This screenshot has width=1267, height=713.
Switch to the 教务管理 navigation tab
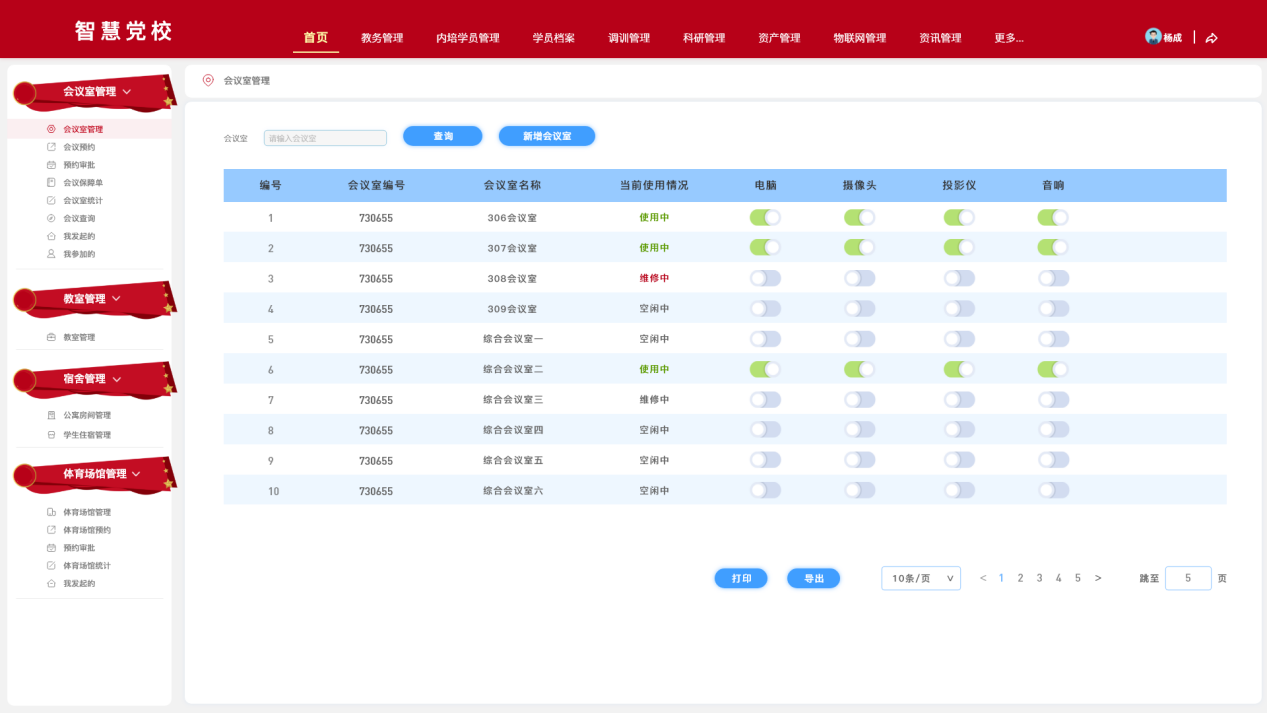(x=382, y=38)
